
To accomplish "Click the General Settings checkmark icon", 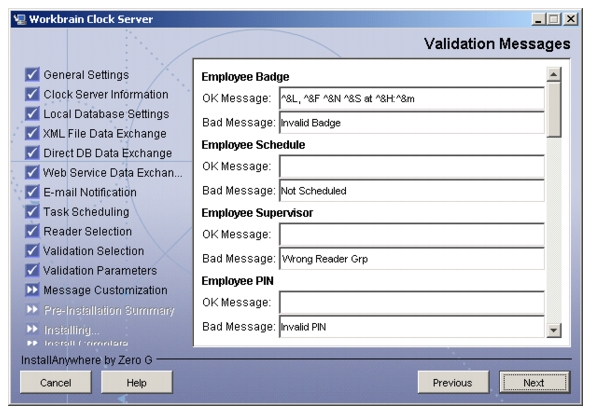I will click(x=32, y=74).
